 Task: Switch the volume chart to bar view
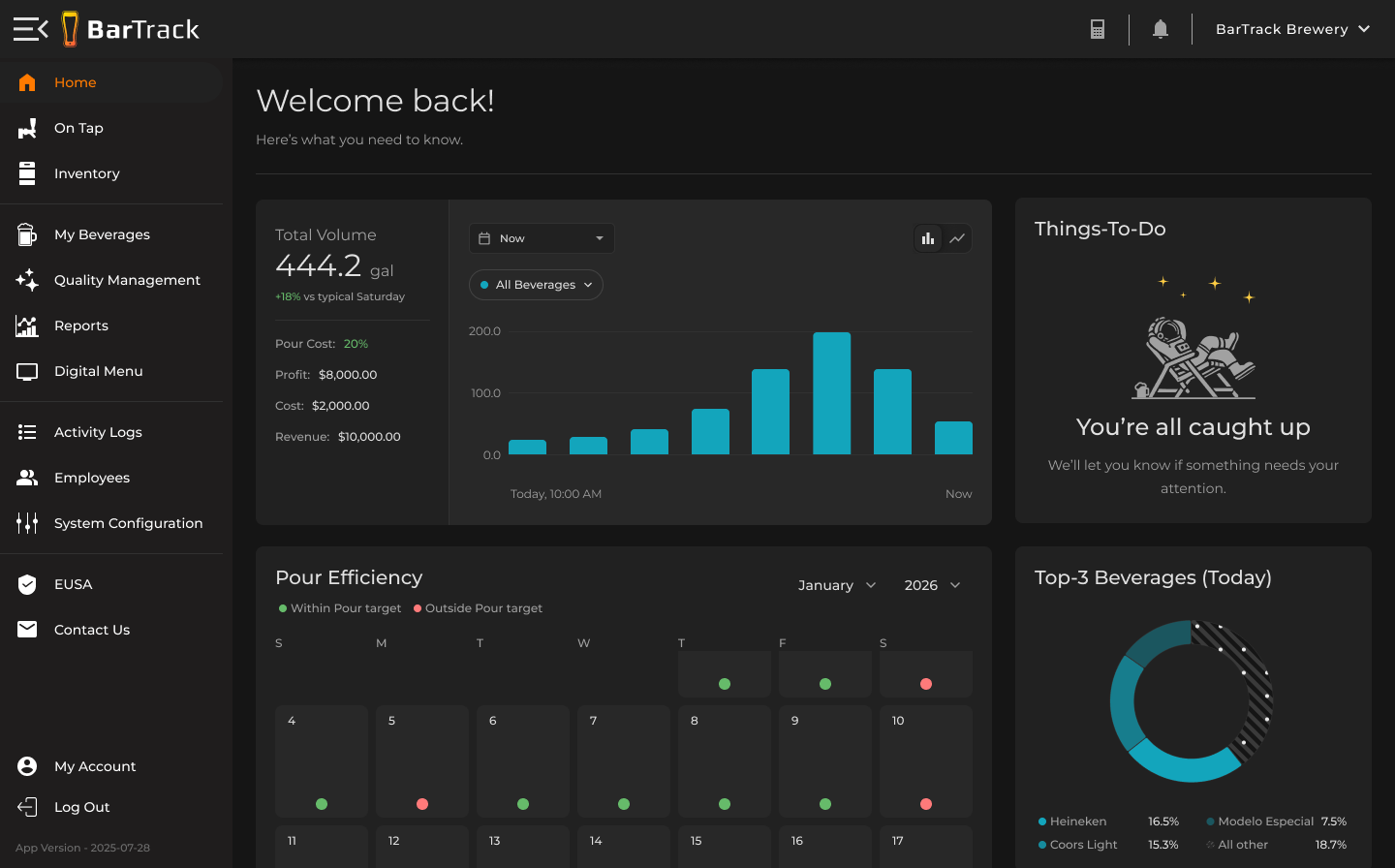pyautogui.click(x=928, y=238)
